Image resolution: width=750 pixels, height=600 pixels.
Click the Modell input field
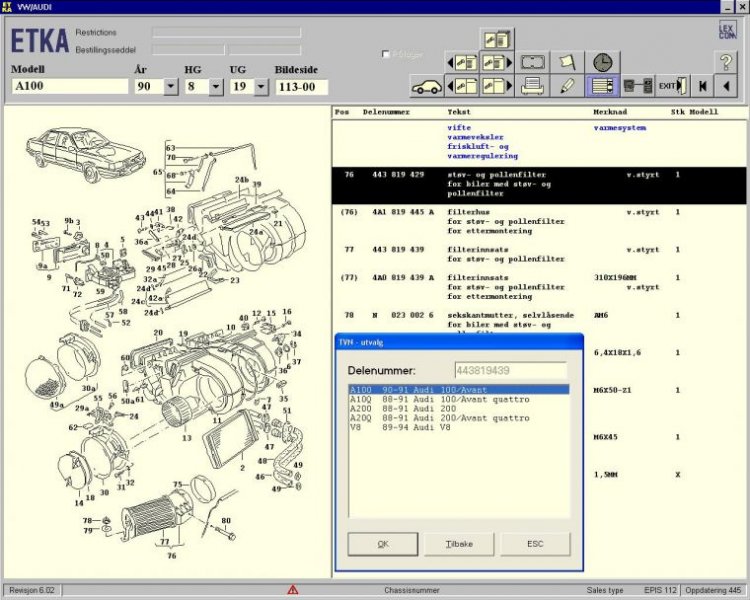[70, 87]
